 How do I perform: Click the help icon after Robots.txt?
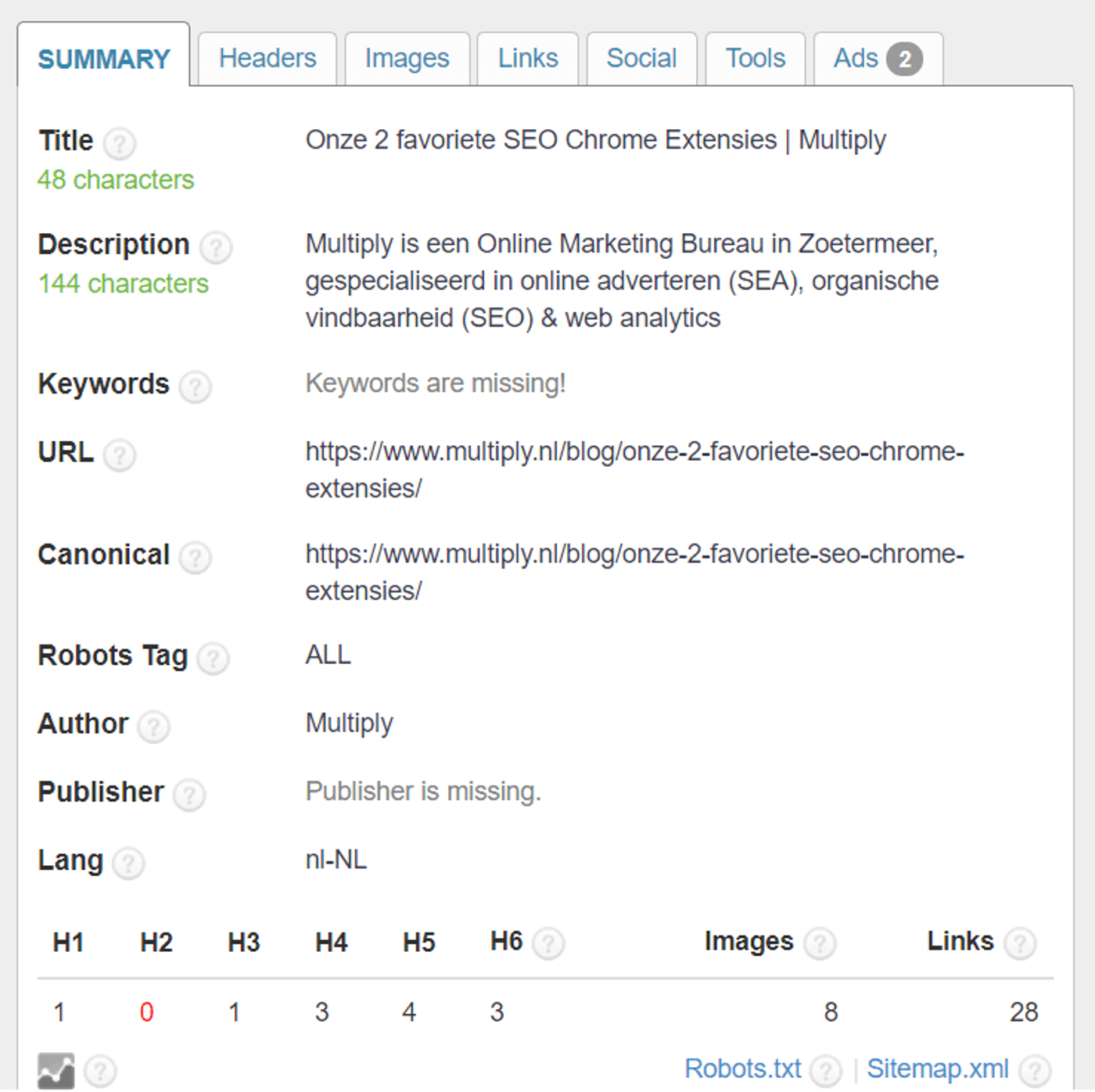pos(826,1071)
